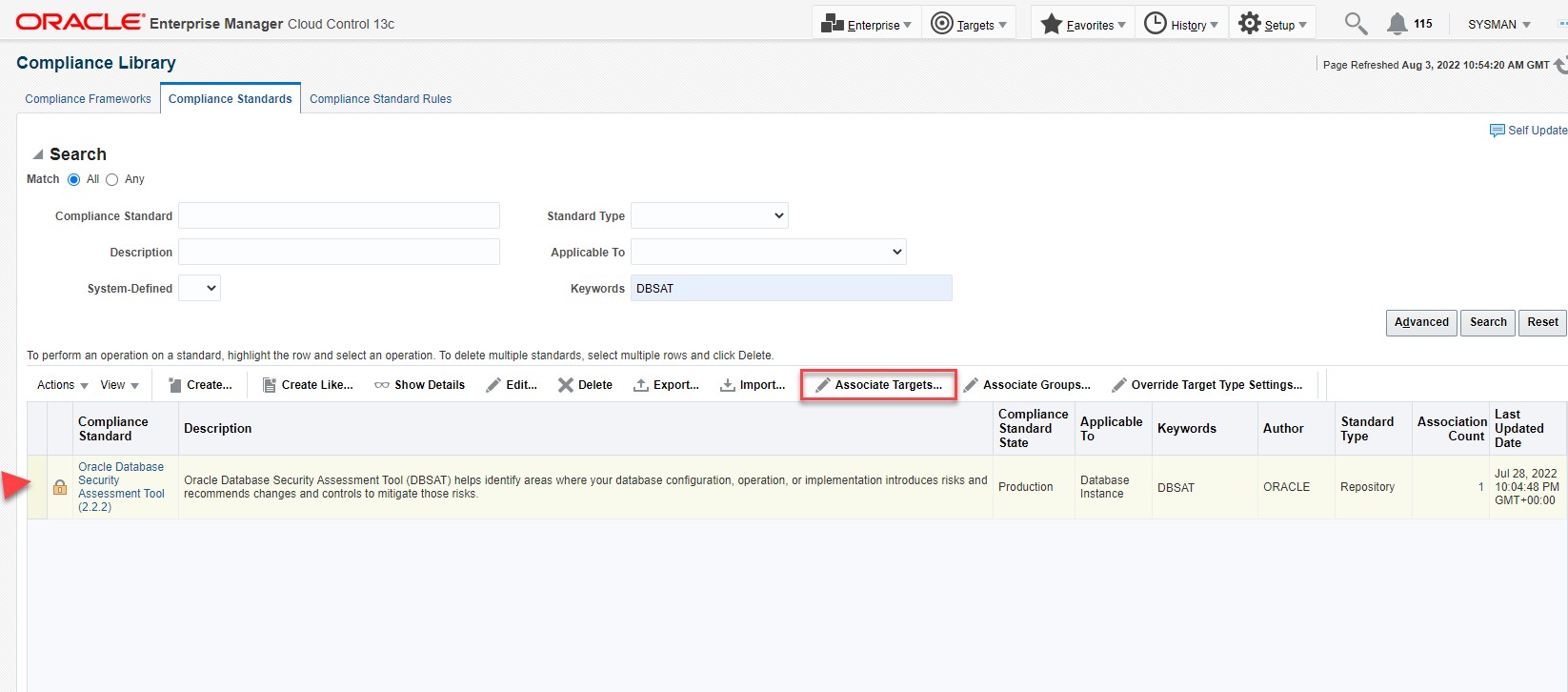The image size is (1568, 692).
Task: Click the Reset button
Action: tap(1542, 323)
